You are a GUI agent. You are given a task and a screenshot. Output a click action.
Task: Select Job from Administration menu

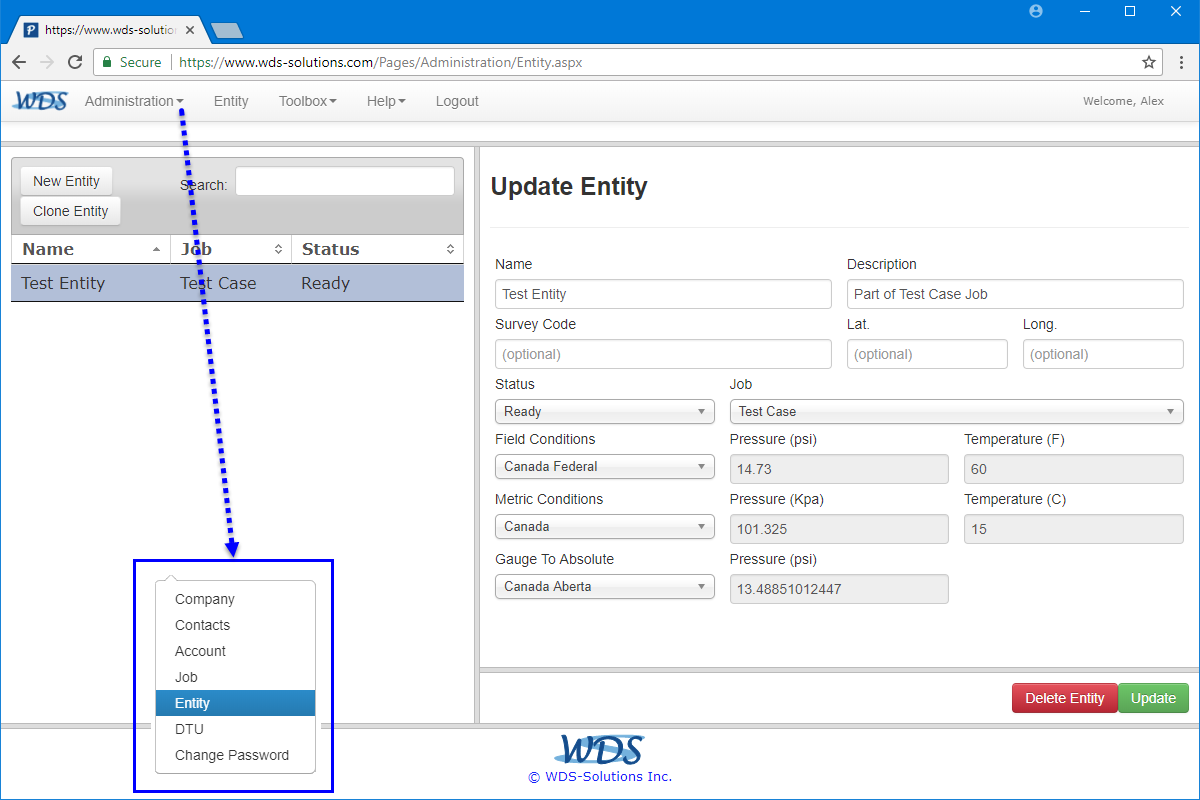pos(235,677)
